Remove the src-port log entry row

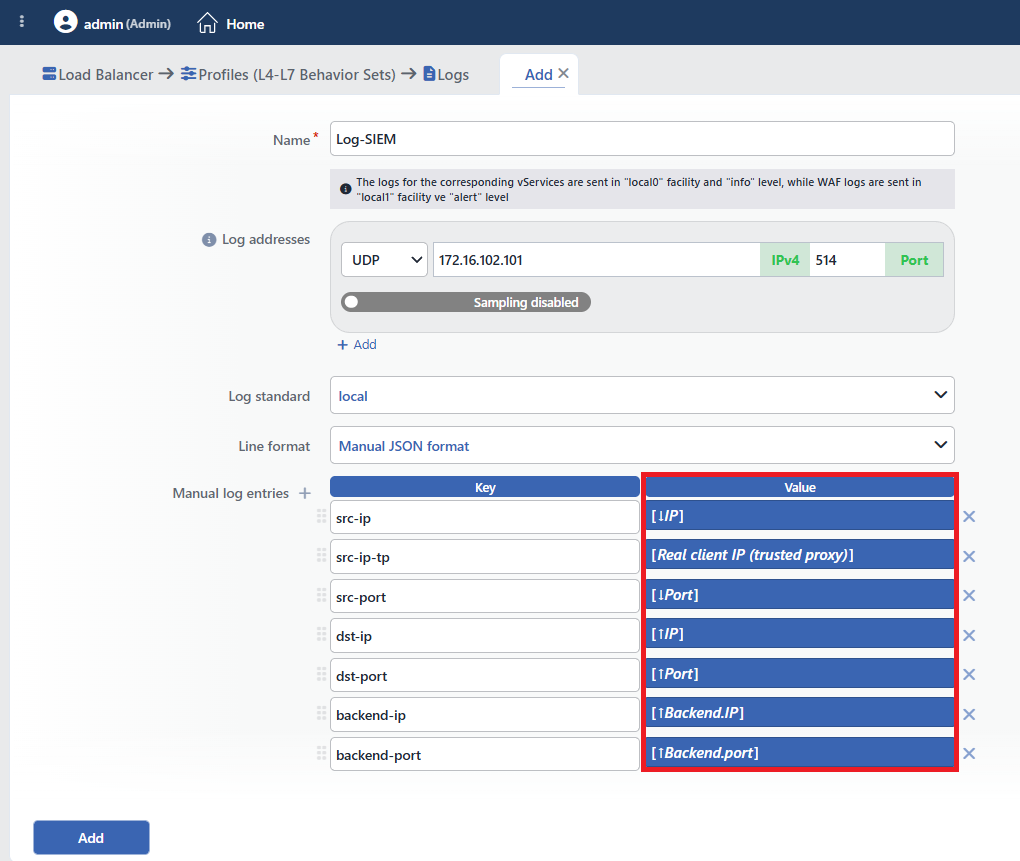(969, 596)
